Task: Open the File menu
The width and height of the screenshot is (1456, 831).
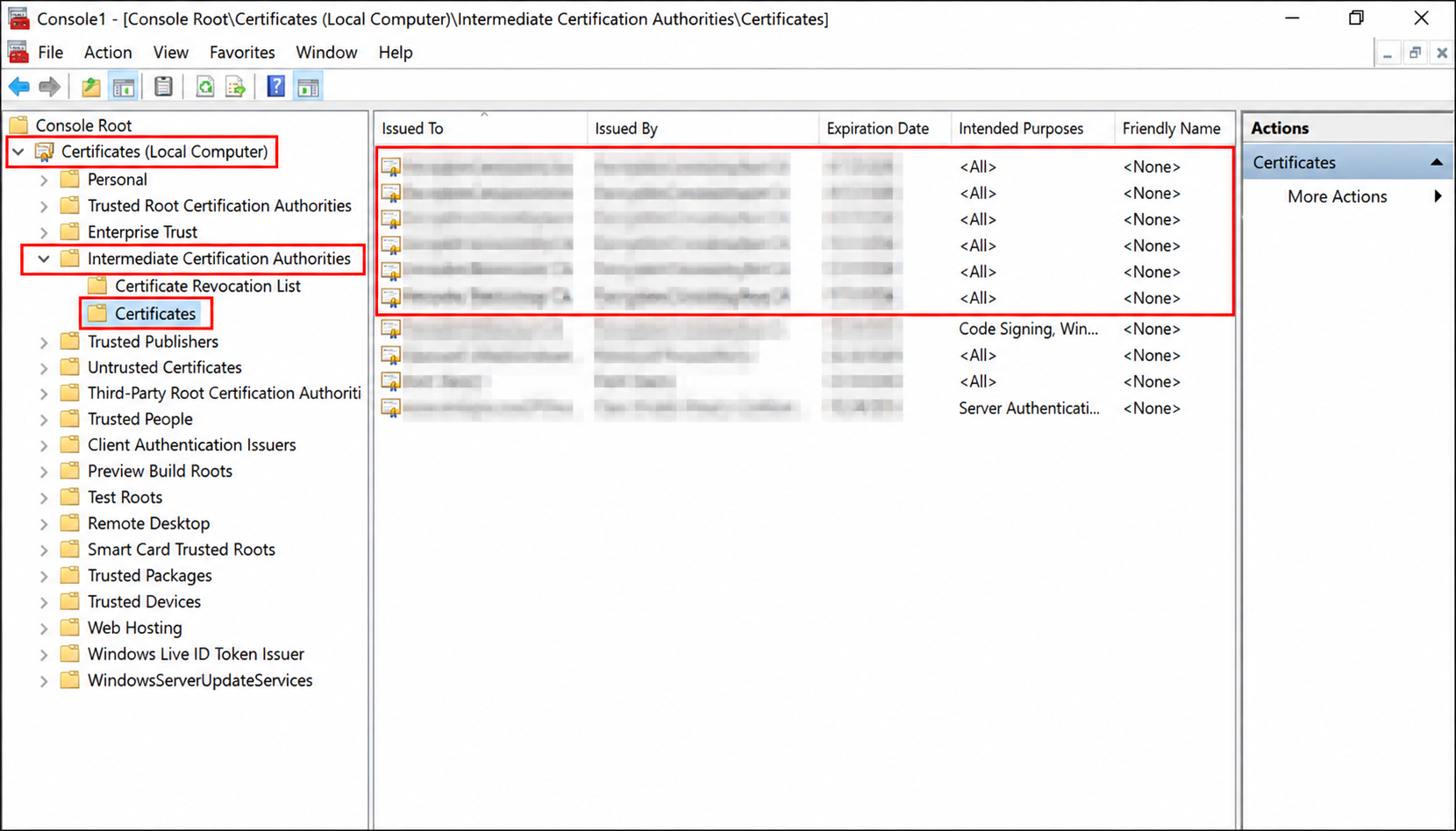Action: [51, 53]
